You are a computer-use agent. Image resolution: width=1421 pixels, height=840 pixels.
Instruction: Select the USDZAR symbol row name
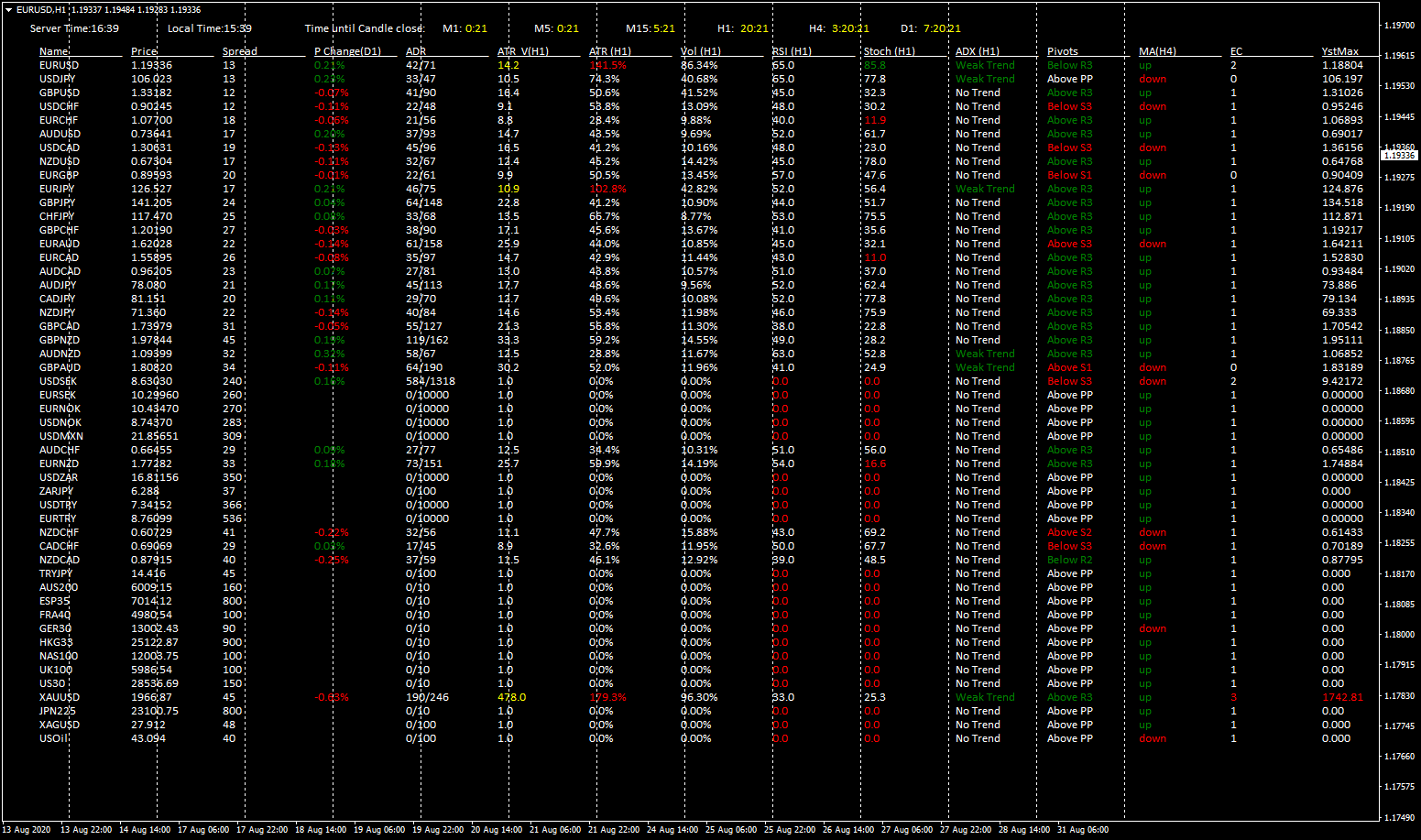[59, 477]
